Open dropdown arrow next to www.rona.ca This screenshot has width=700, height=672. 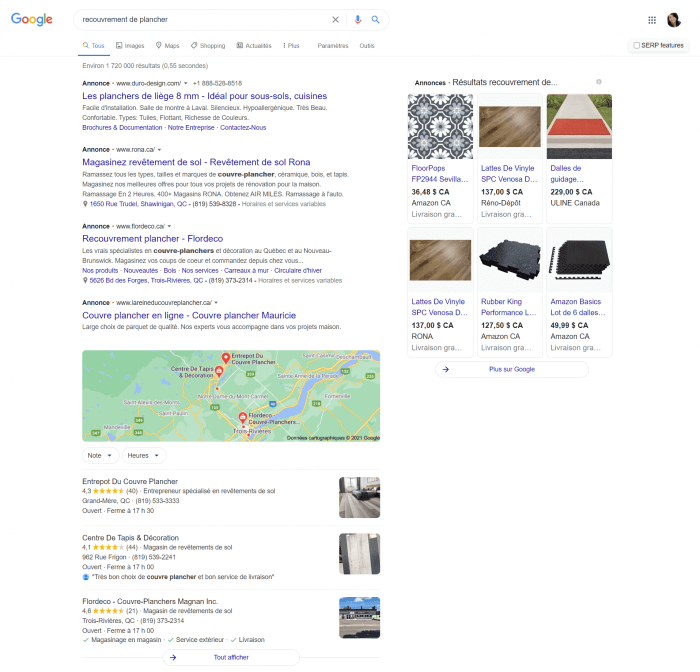click(x=159, y=150)
